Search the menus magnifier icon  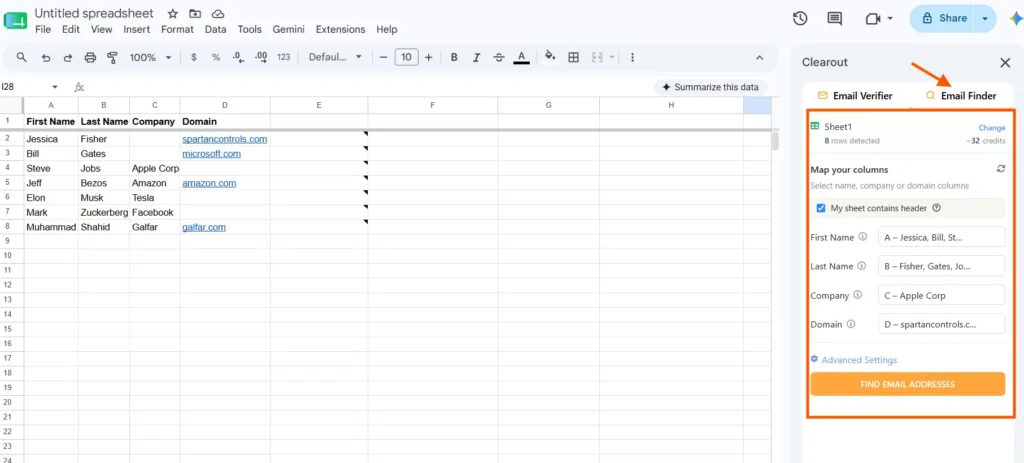pos(22,57)
